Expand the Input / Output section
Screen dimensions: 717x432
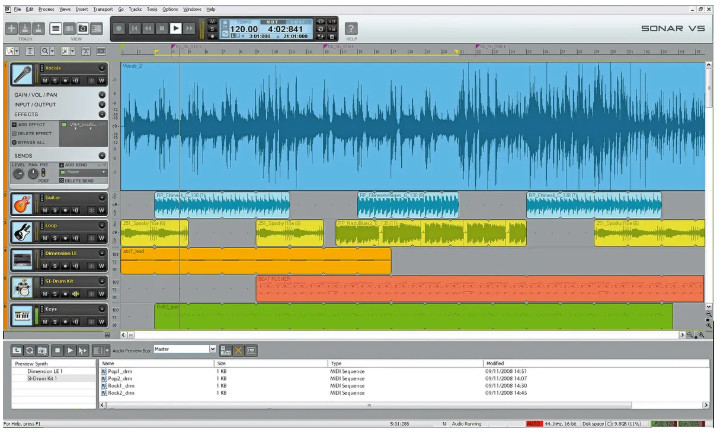point(102,104)
